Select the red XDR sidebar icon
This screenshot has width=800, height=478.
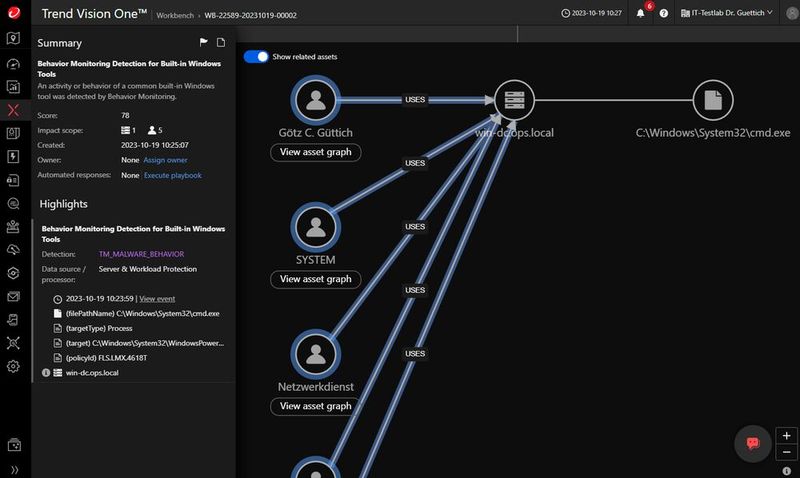13,110
